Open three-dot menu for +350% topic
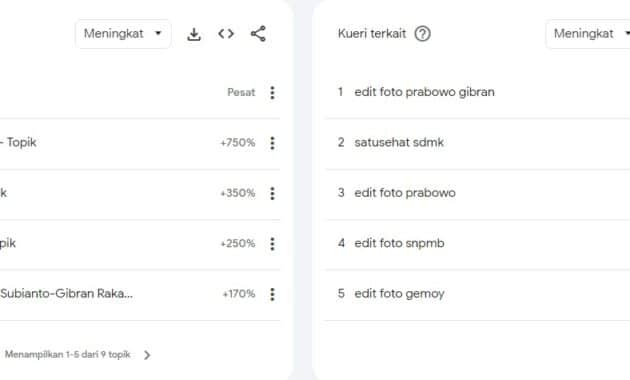 click(272, 193)
